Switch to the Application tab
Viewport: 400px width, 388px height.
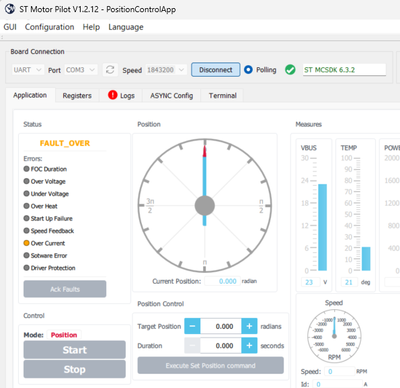[x=30, y=95]
